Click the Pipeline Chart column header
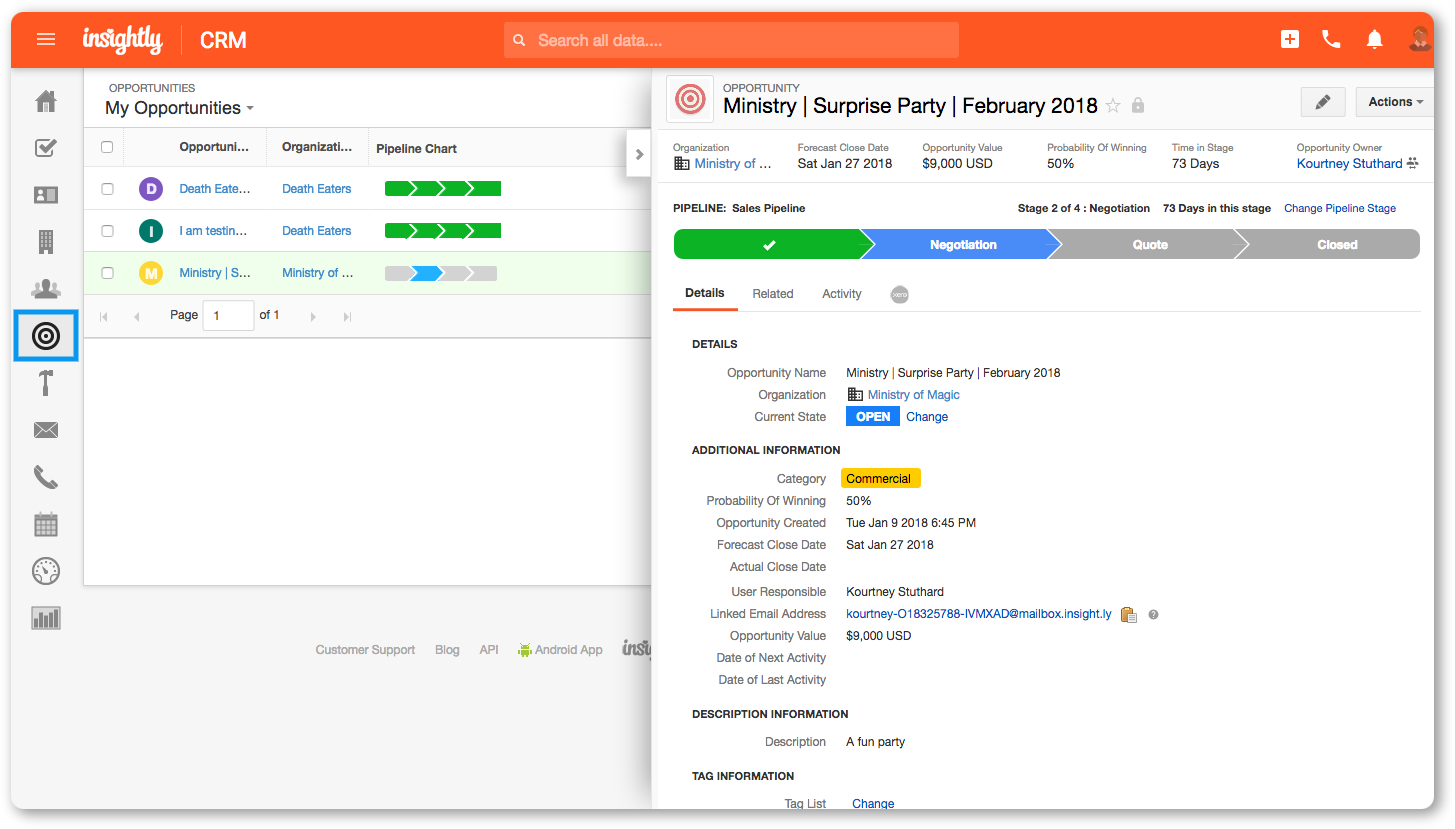 coord(417,148)
